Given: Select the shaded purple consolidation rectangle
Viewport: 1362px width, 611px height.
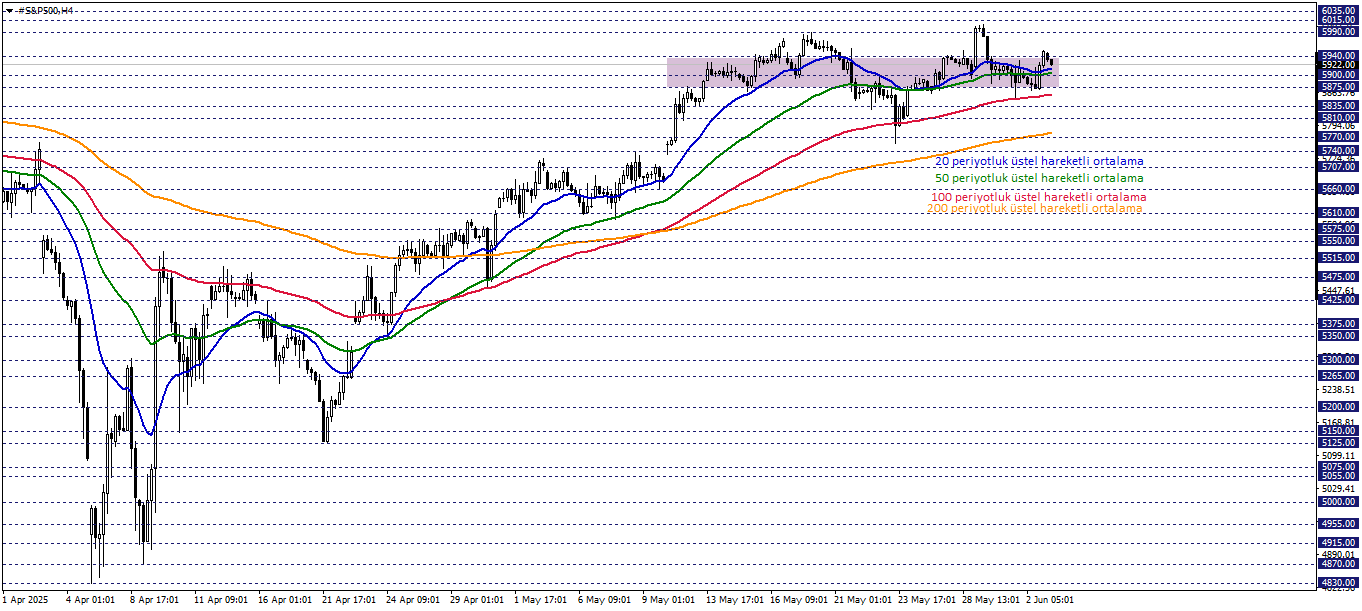Looking at the screenshot, I should tap(862, 72).
